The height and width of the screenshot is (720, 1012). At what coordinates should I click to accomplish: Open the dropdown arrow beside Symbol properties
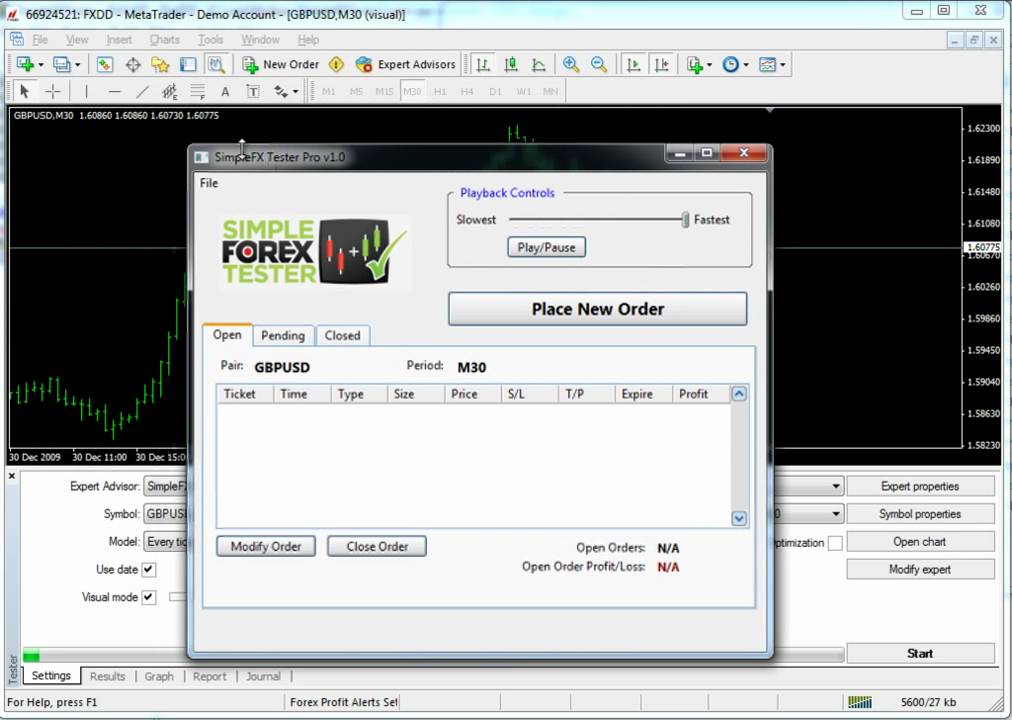point(836,514)
